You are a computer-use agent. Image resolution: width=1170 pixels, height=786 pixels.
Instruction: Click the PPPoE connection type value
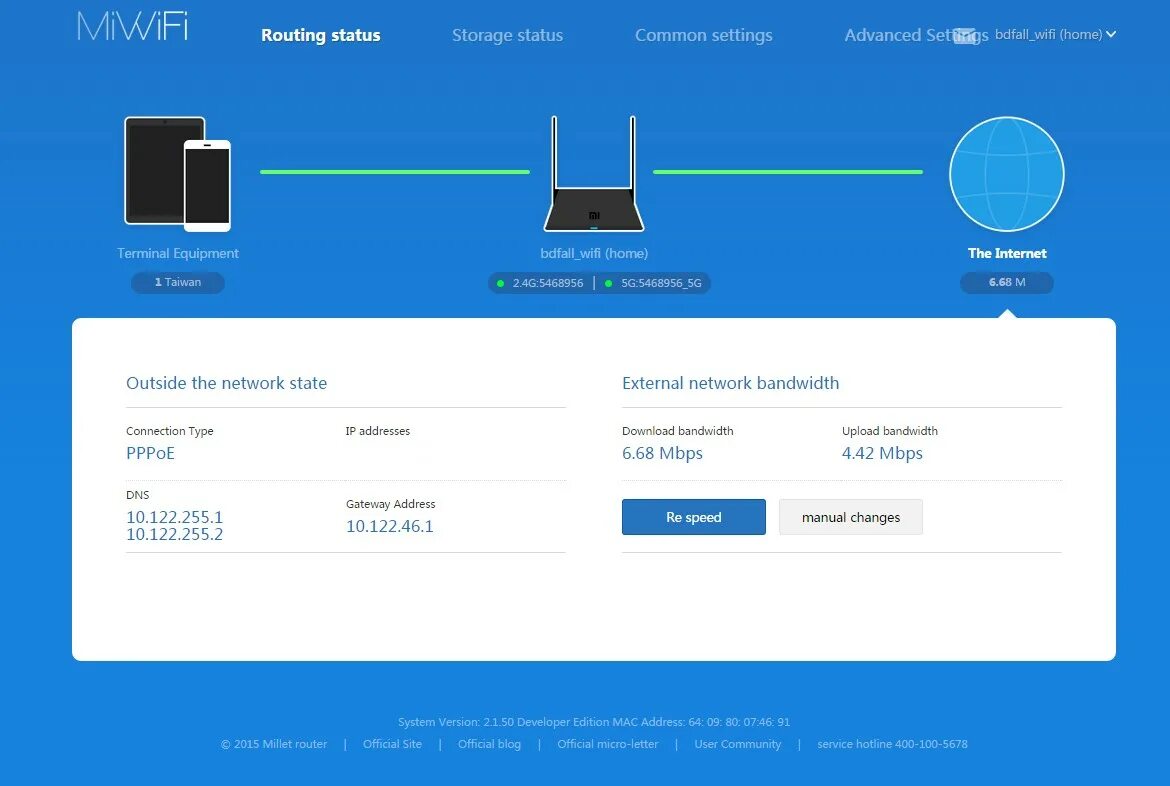point(150,453)
